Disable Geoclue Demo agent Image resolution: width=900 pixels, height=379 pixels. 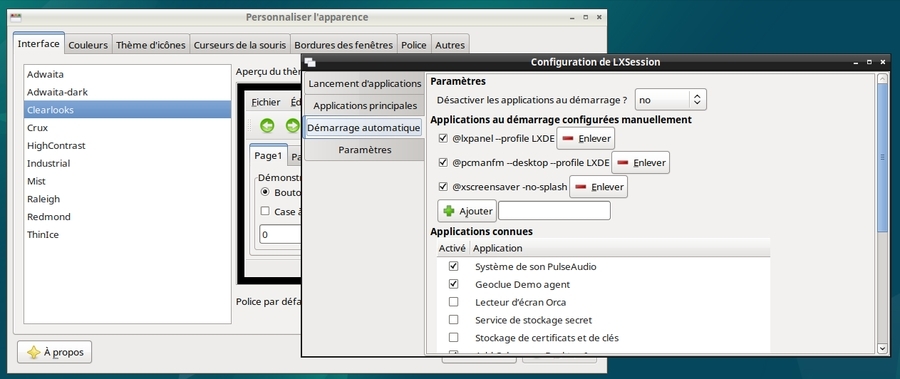(453, 284)
